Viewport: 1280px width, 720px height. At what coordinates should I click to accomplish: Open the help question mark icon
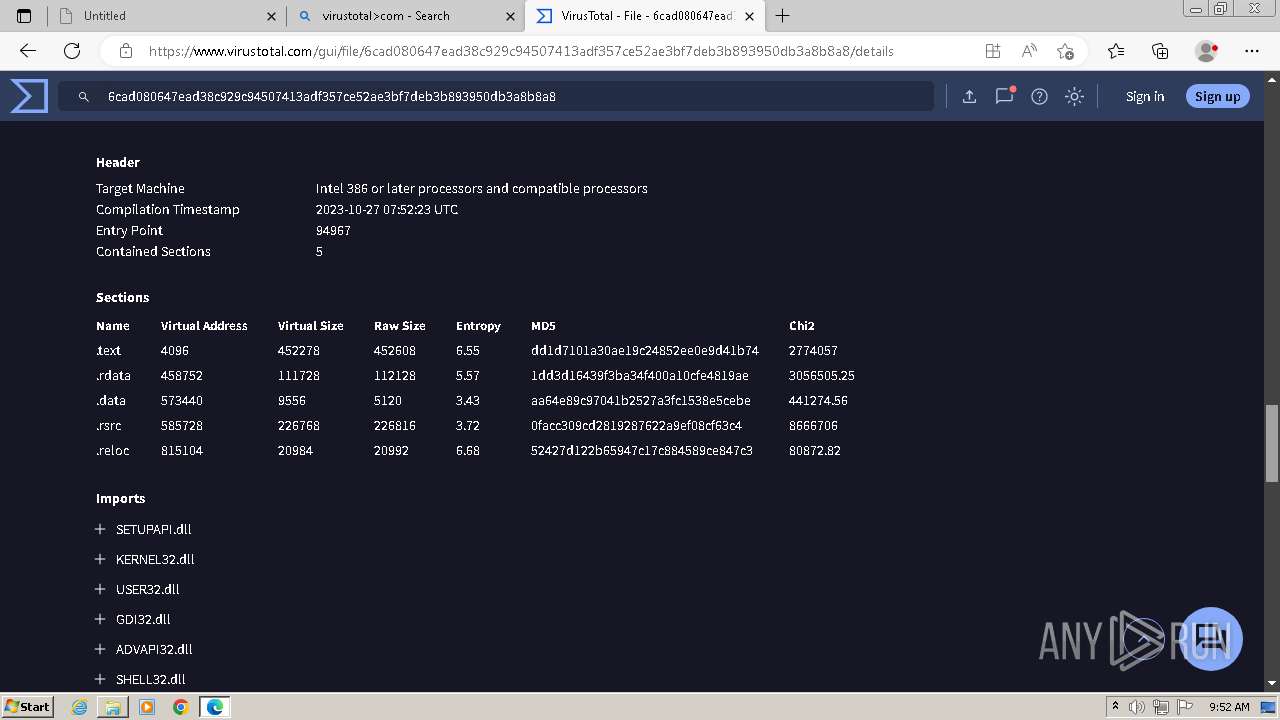pyautogui.click(x=1040, y=96)
